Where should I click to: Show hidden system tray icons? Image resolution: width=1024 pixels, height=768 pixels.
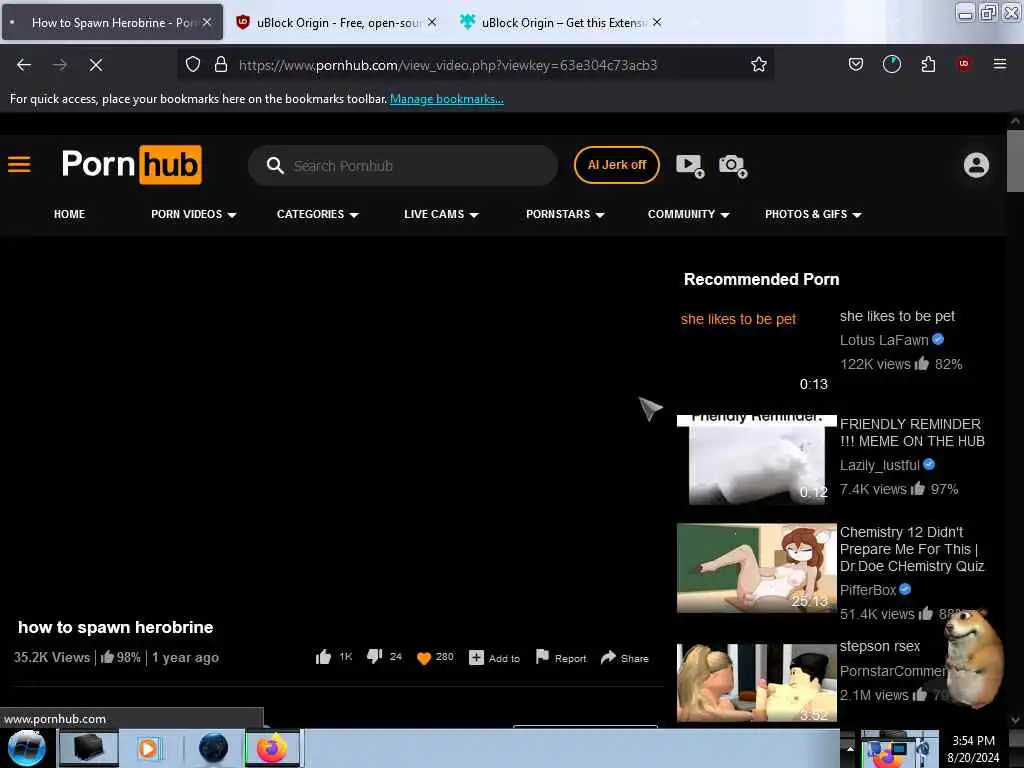click(850, 748)
